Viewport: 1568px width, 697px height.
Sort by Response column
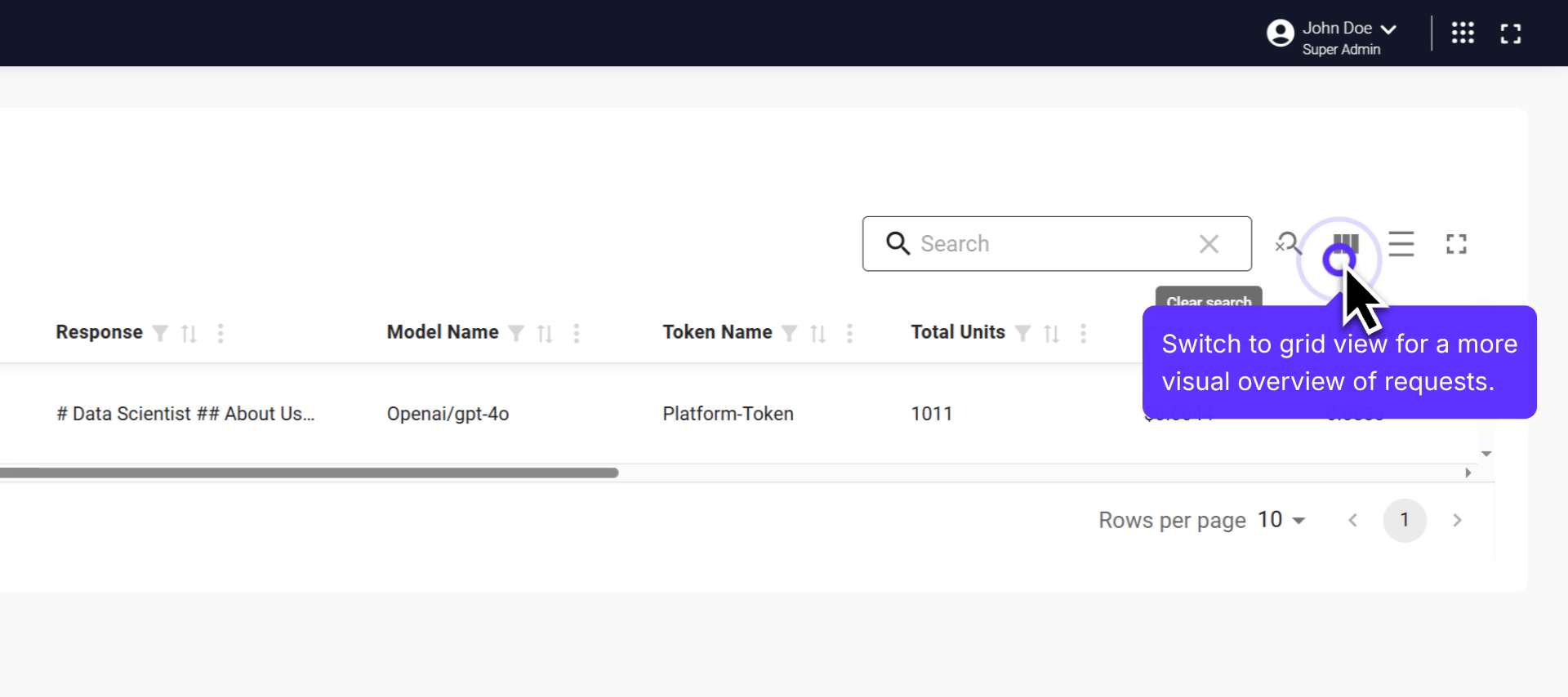pyautogui.click(x=189, y=333)
